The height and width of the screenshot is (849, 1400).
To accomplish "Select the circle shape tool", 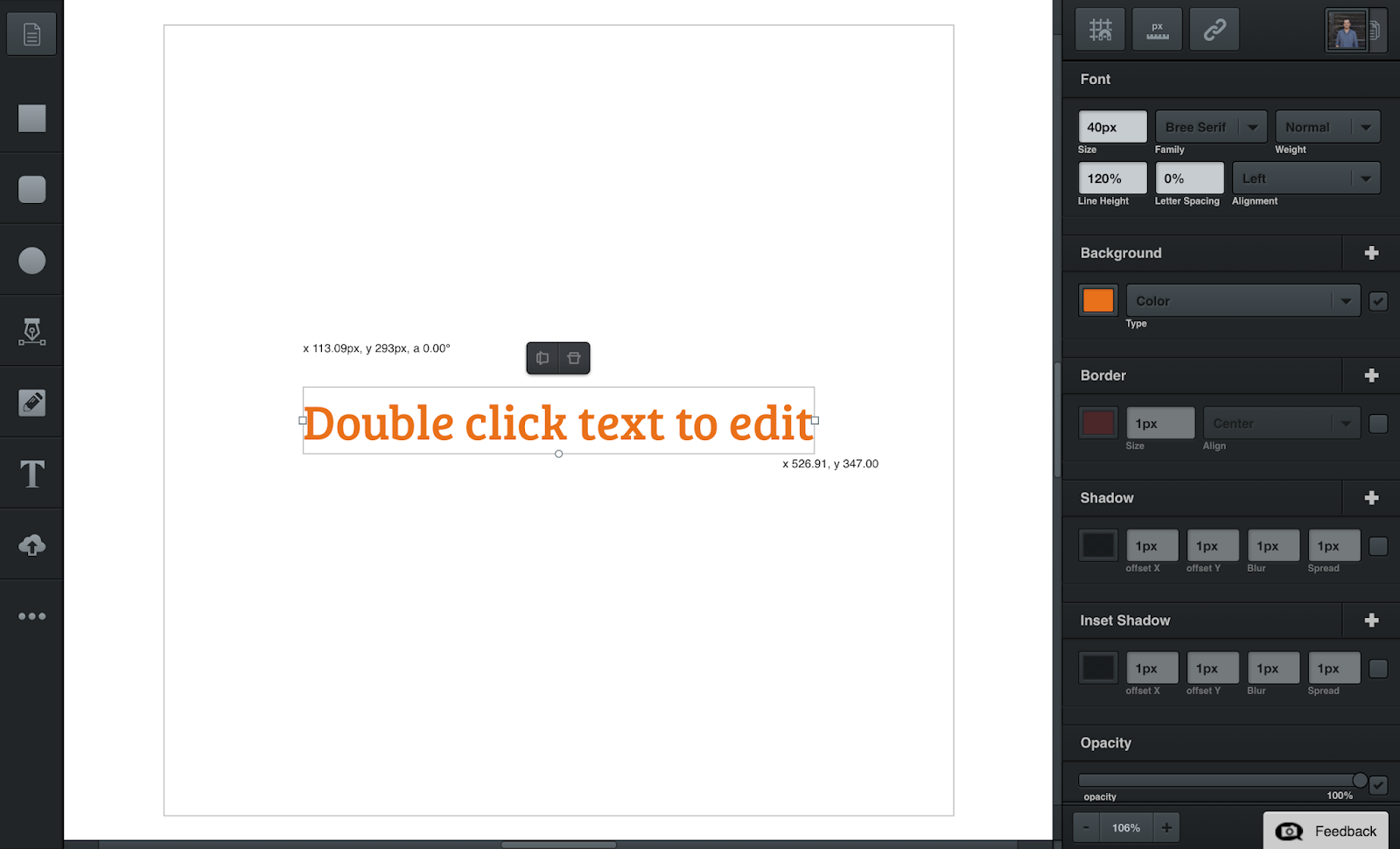I will coord(31,260).
